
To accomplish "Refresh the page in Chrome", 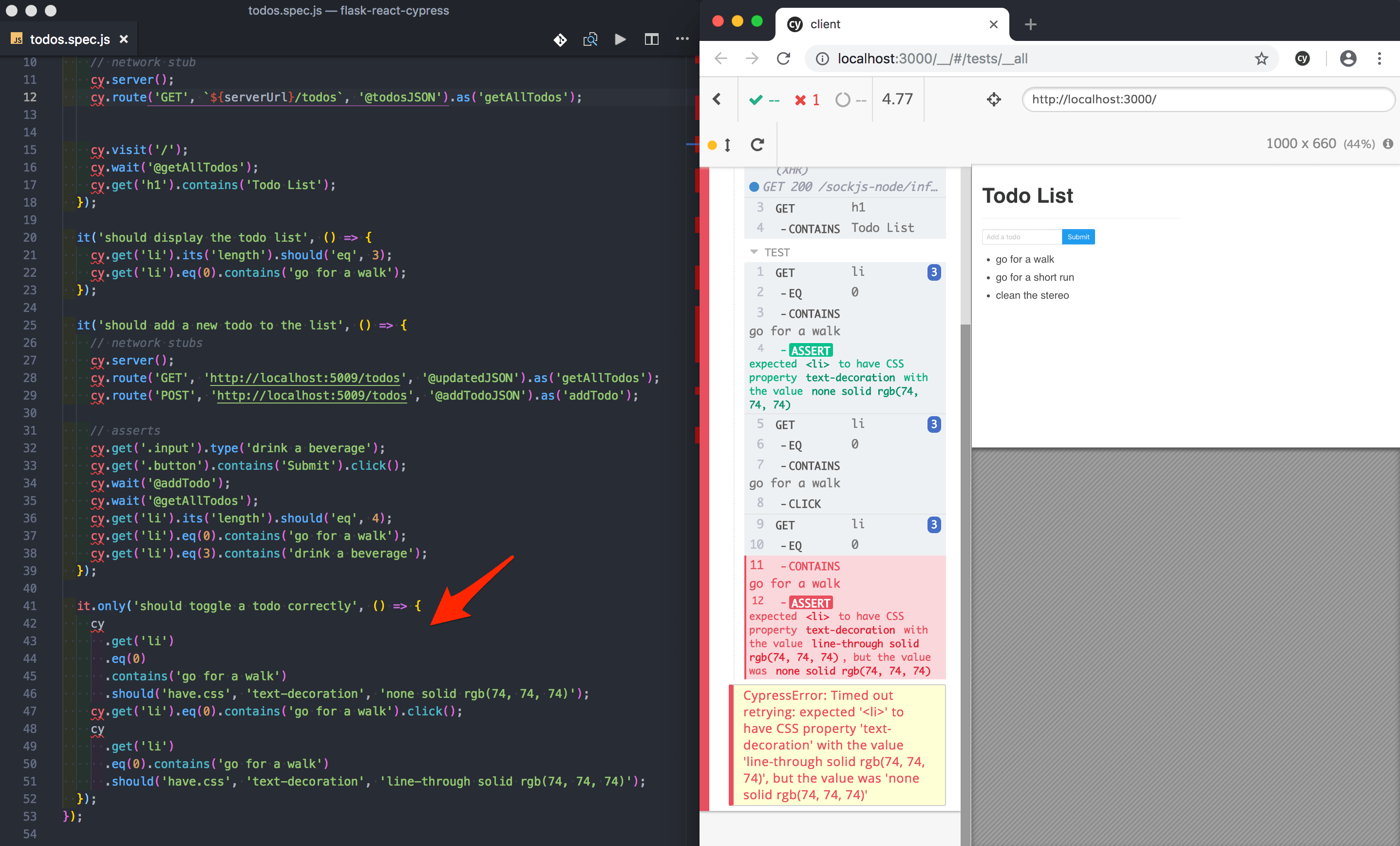I will [784, 58].
